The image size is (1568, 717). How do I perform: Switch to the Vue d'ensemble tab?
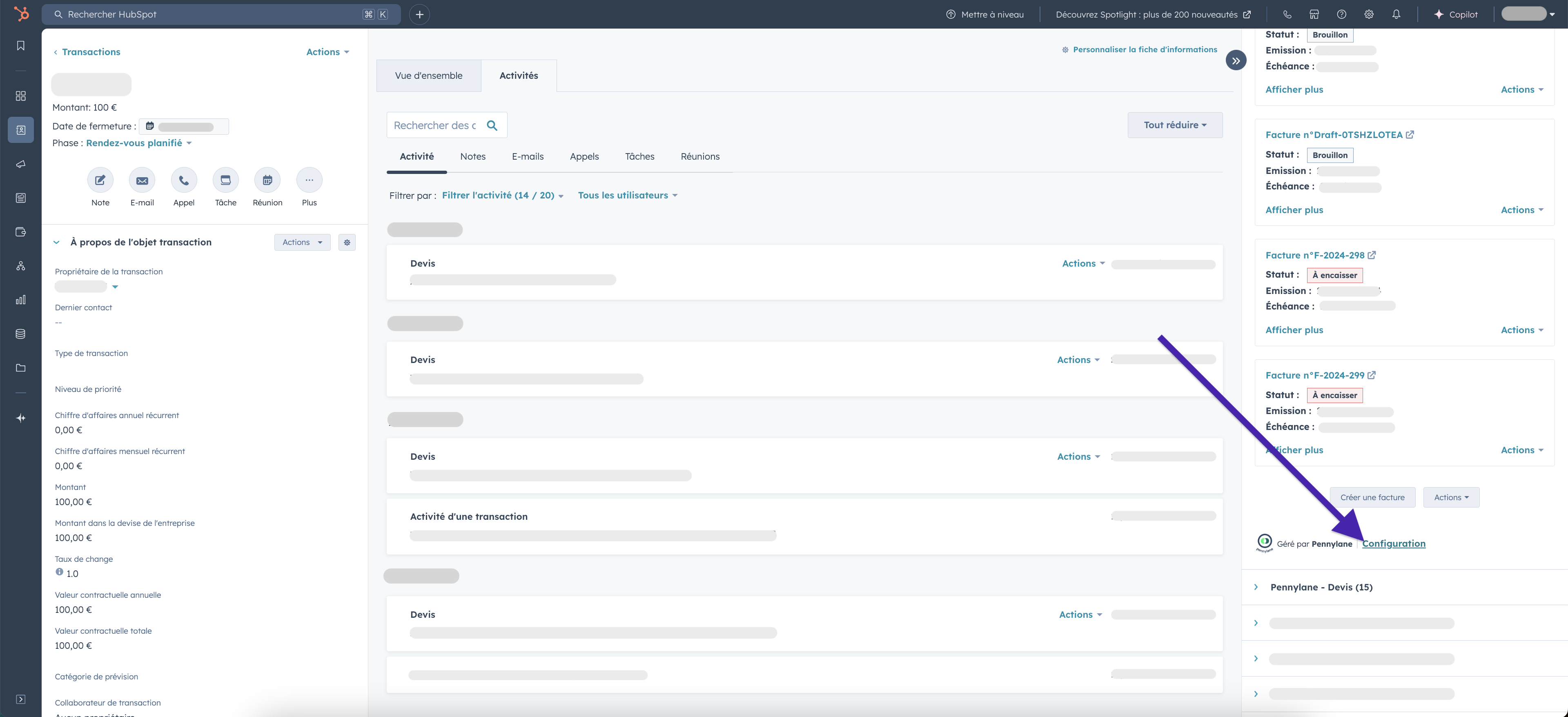point(428,76)
